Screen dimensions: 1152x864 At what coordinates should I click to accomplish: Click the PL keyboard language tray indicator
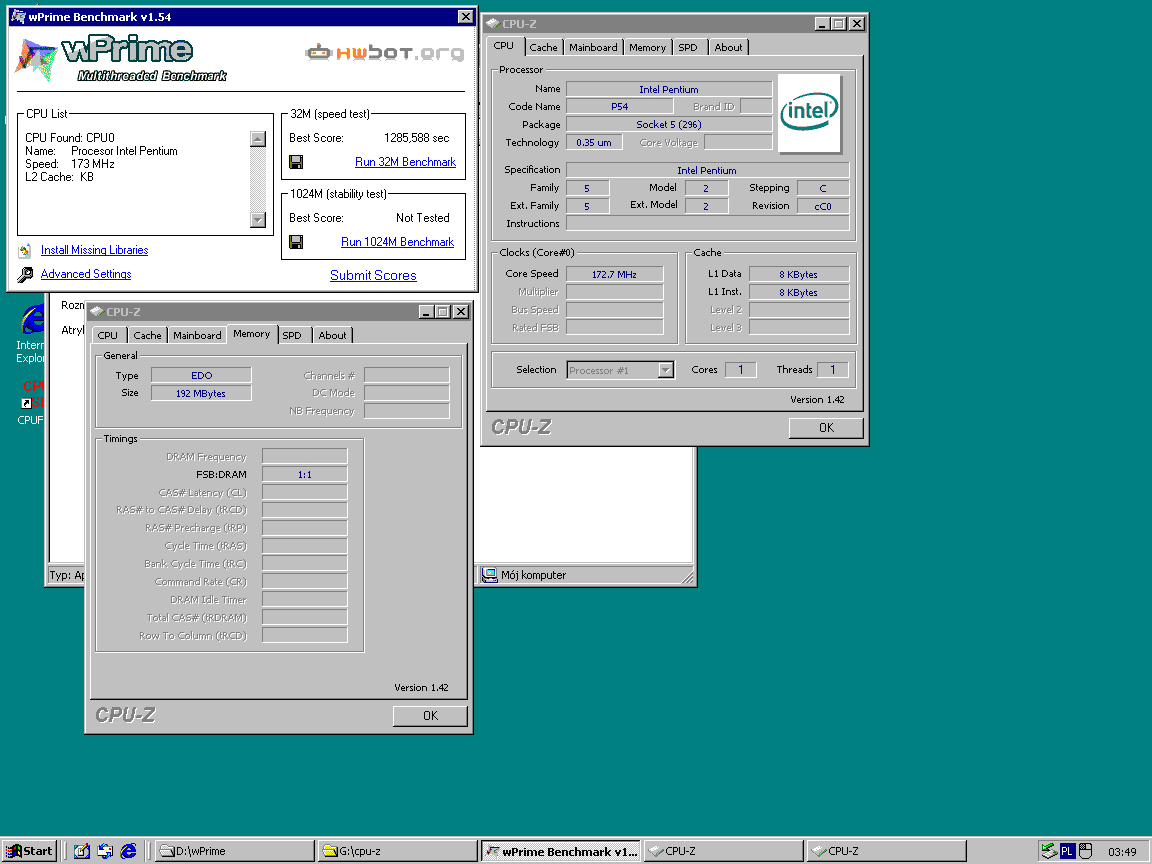[1068, 852]
